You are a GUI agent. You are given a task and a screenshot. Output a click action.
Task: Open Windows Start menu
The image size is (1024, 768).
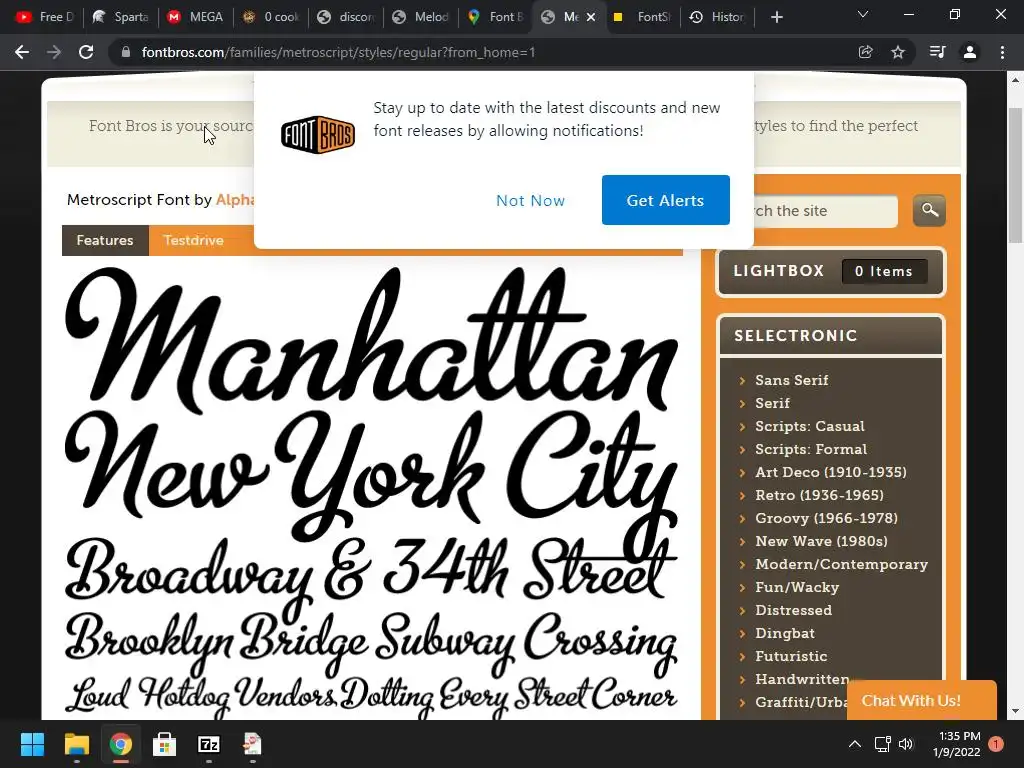coord(32,744)
